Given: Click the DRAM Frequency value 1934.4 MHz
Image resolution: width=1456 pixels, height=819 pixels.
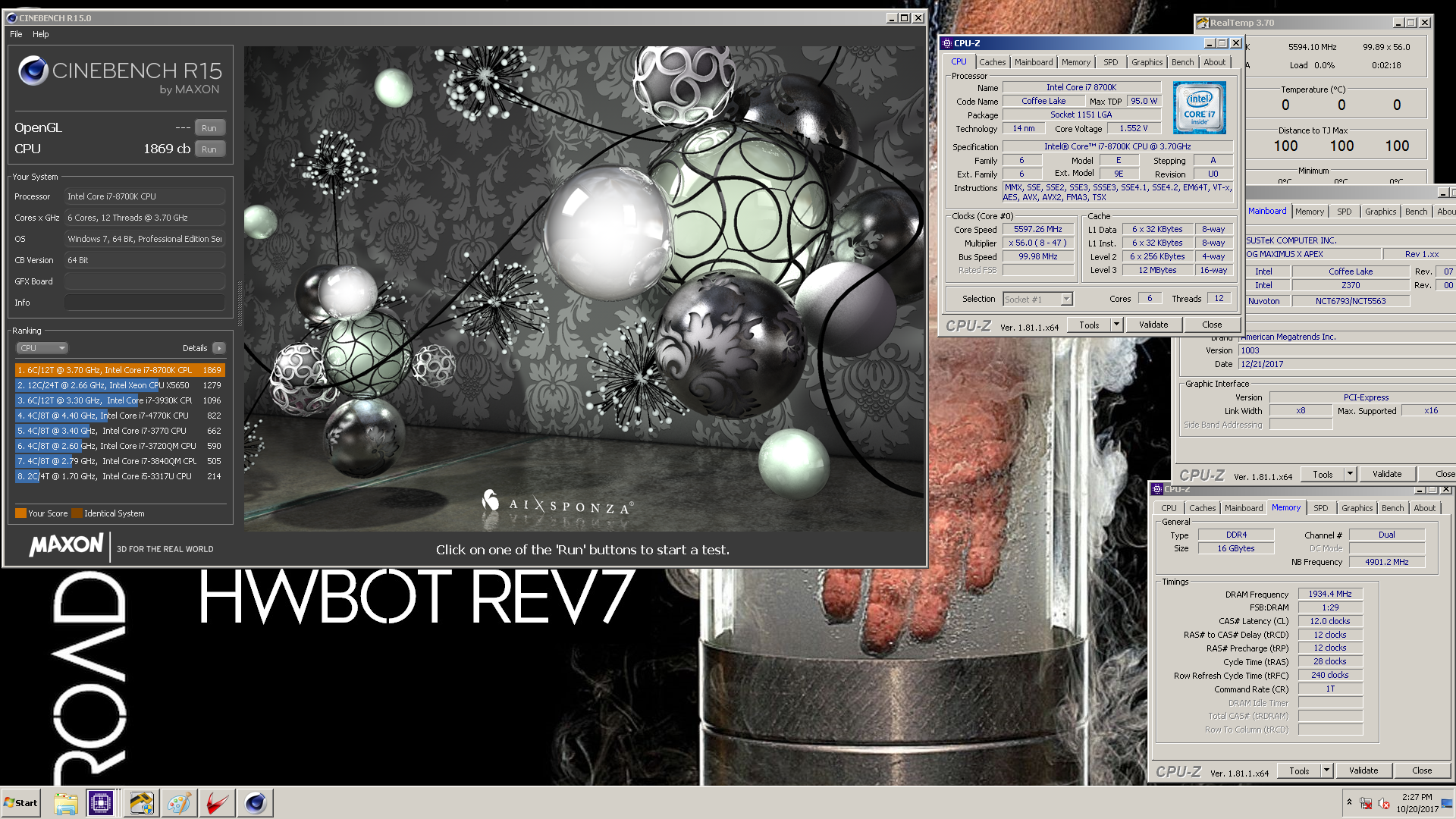Looking at the screenshot, I should [1330, 594].
